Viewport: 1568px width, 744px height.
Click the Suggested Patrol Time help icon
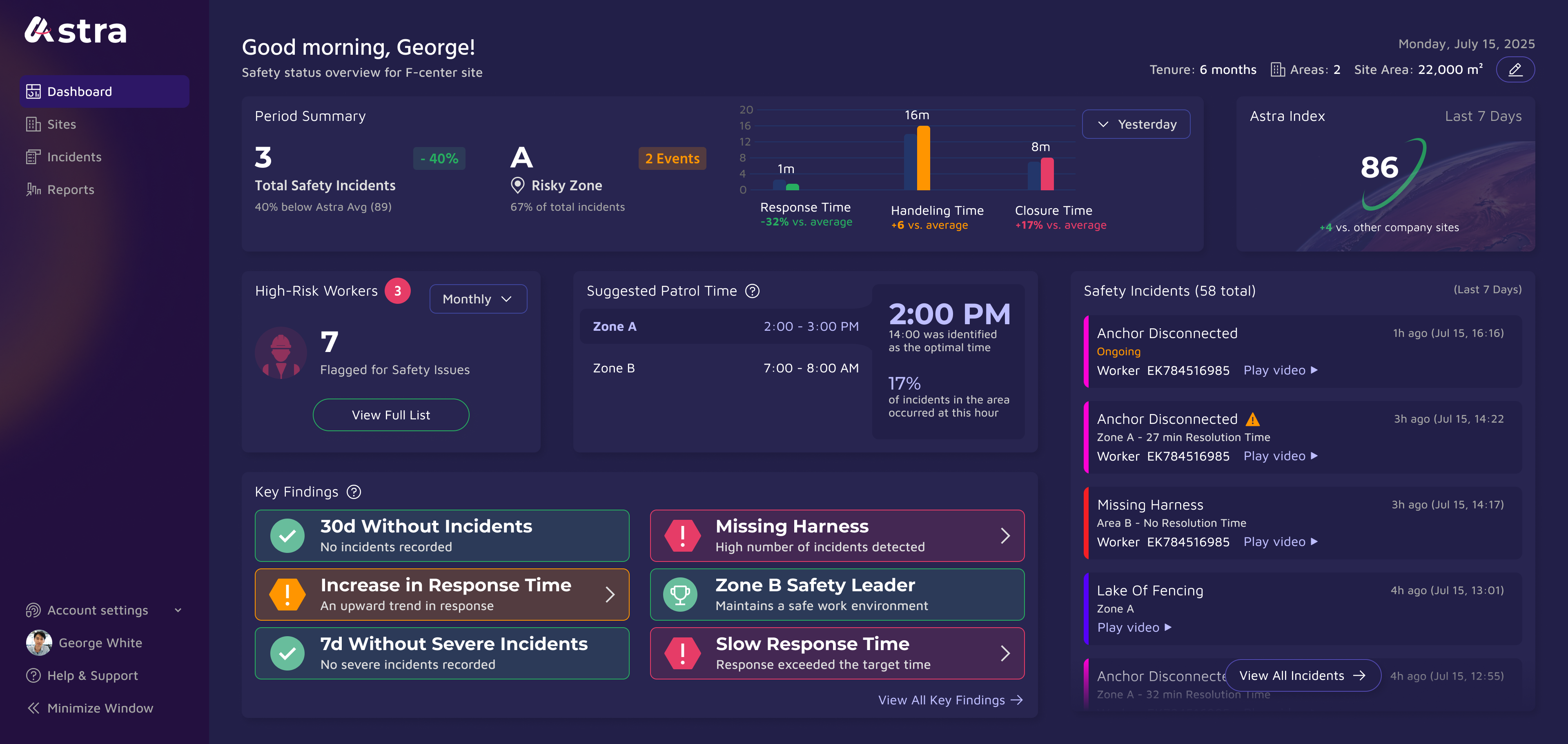pos(752,291)
